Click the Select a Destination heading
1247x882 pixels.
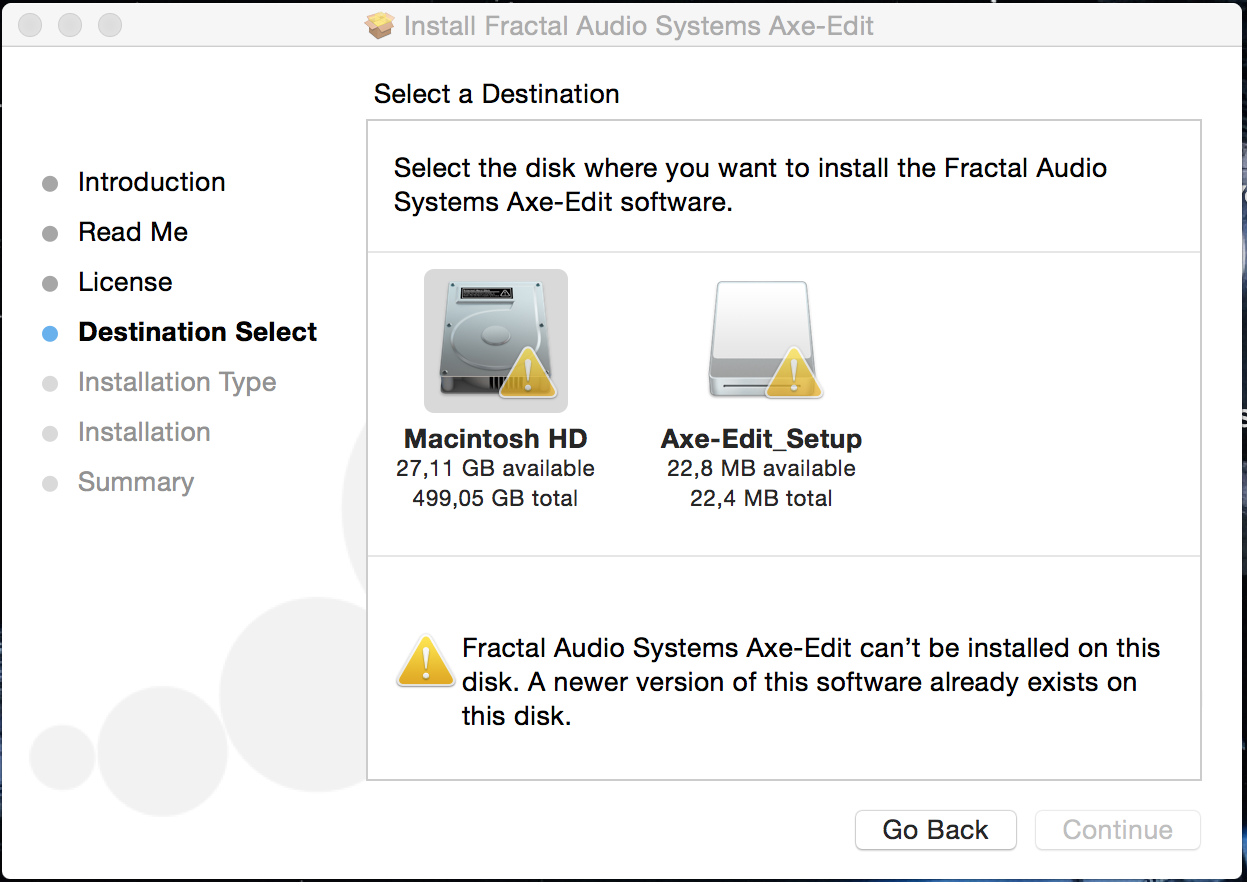pyautogui.click(x=497, y=94)
